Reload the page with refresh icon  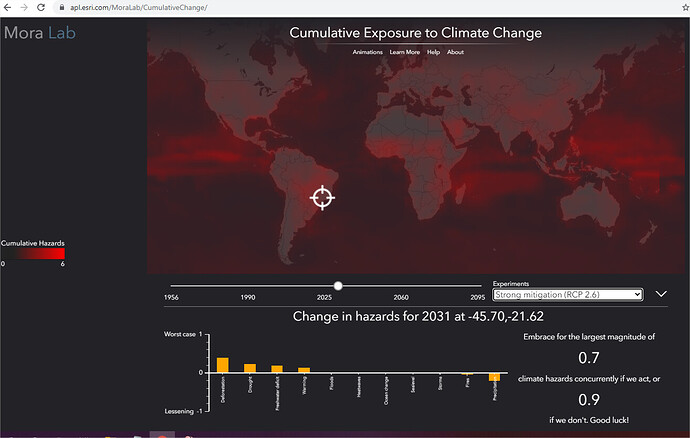41,7
